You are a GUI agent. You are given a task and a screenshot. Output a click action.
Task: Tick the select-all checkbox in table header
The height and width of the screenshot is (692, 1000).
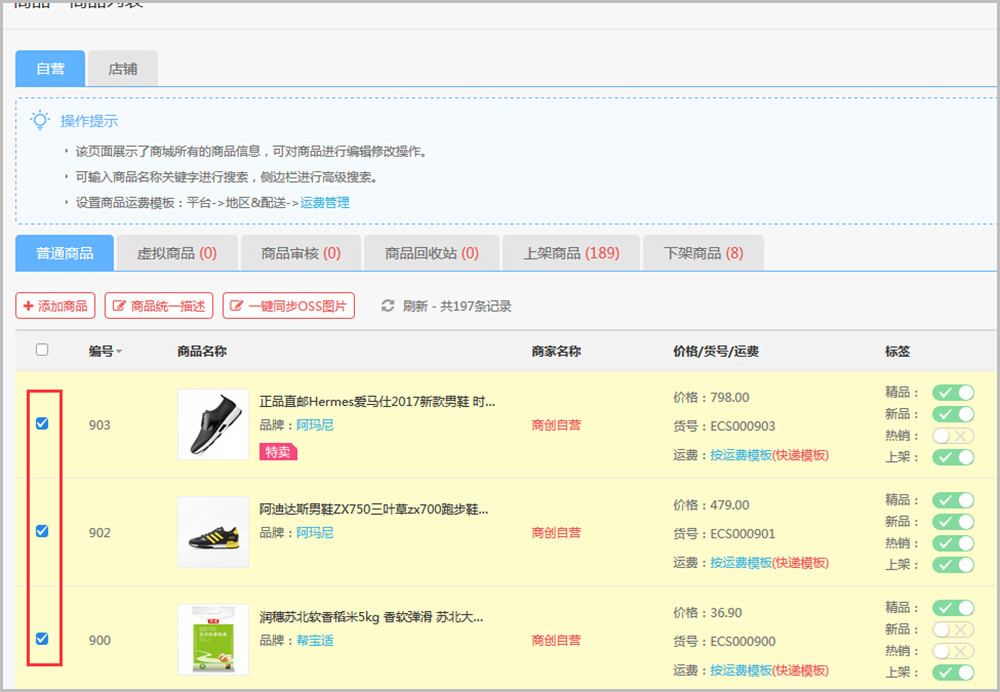pos(42,350)
